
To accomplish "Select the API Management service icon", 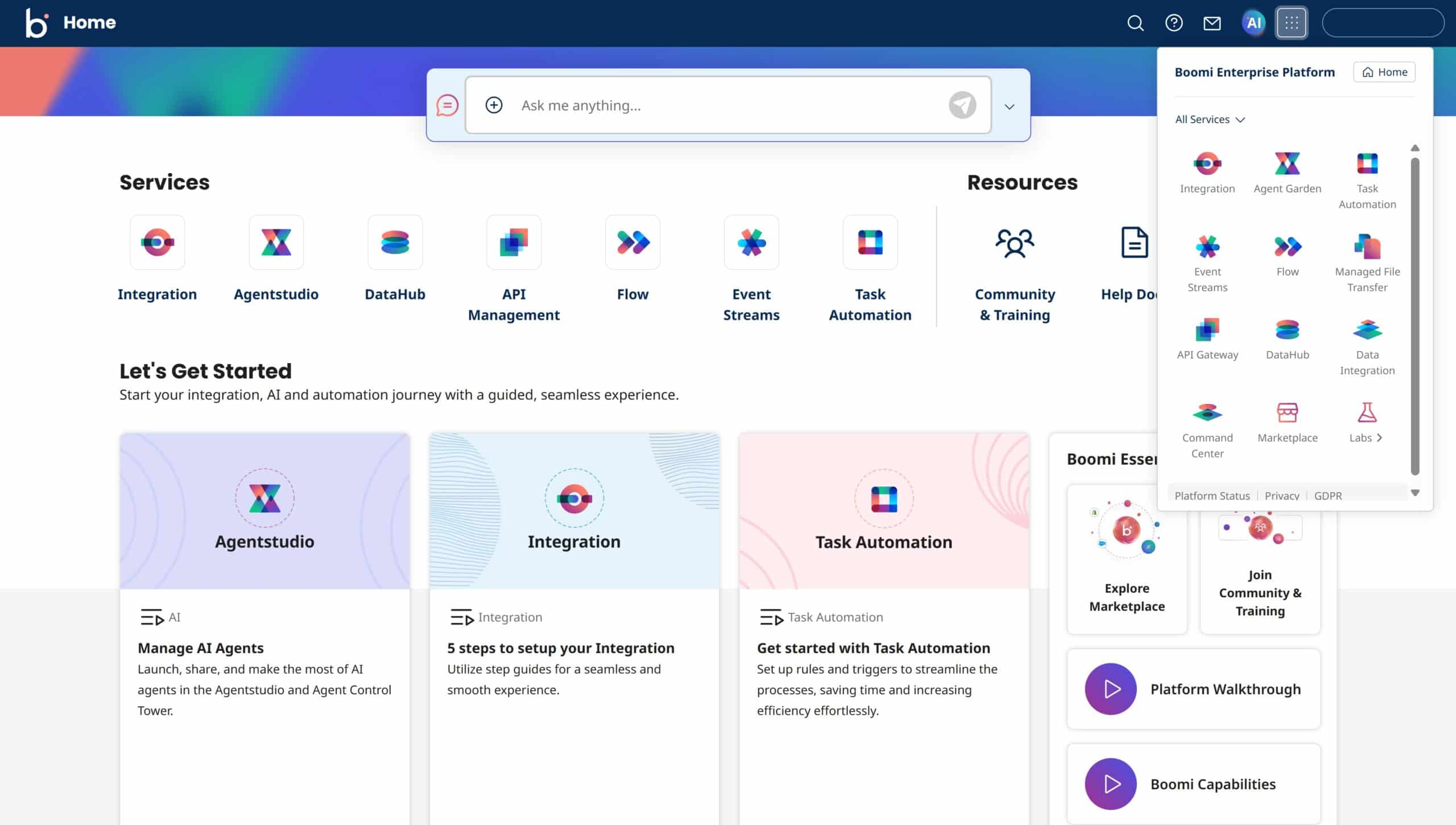I will pyautogui.click(x=514, y=243).
